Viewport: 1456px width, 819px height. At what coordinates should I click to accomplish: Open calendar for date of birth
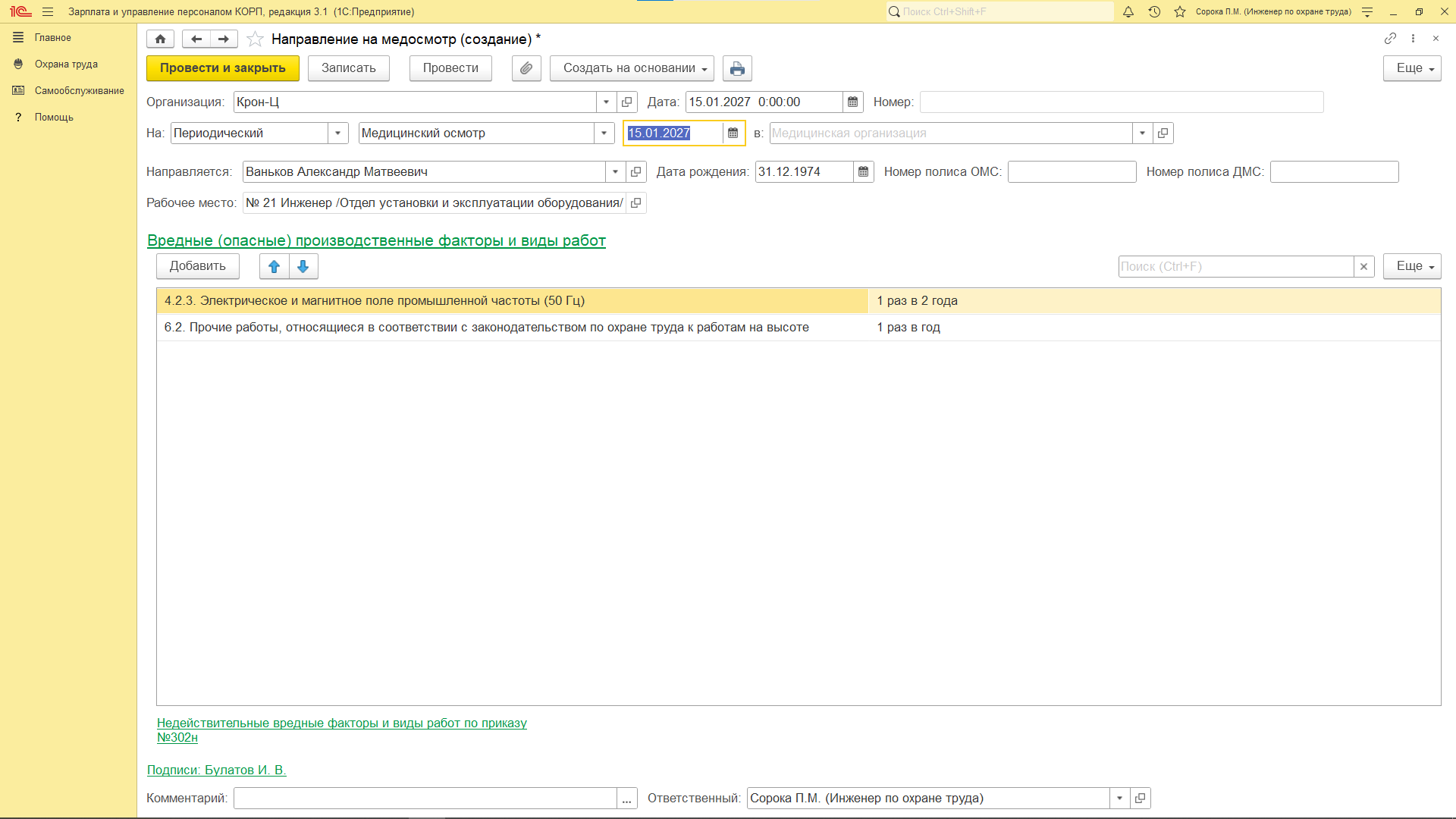863,171
